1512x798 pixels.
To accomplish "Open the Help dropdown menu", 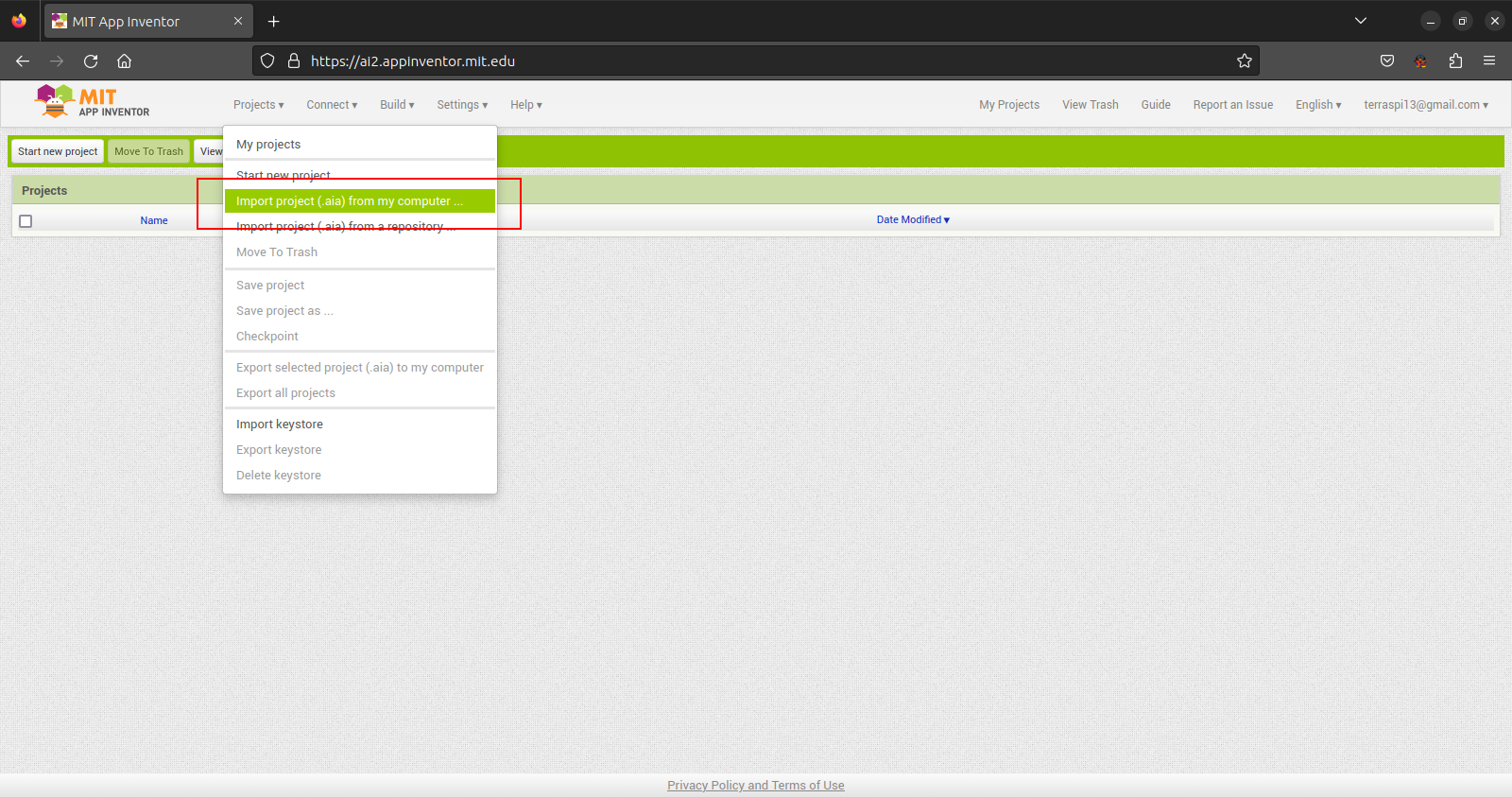I will click(x=526, y=105).
